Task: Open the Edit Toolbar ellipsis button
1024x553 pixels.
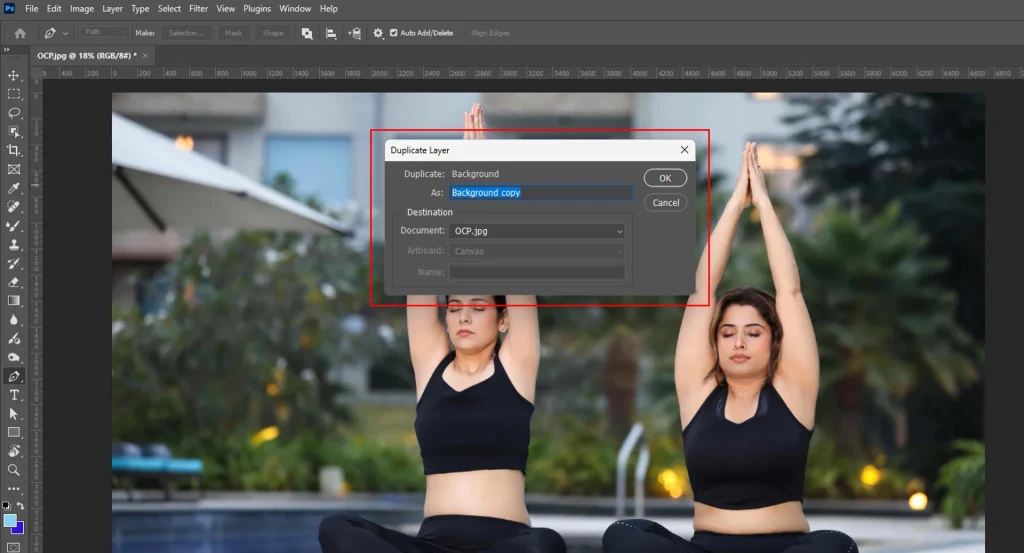Action: coord(14,488)
